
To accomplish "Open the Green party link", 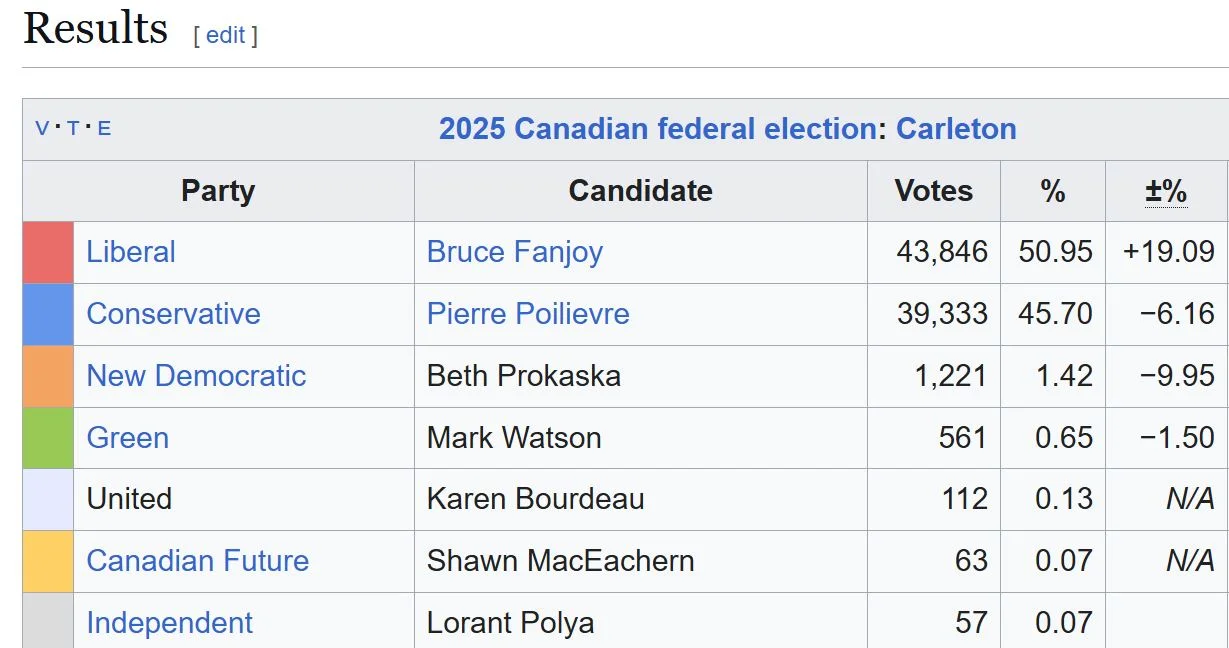I will click(x=128, y=438).
